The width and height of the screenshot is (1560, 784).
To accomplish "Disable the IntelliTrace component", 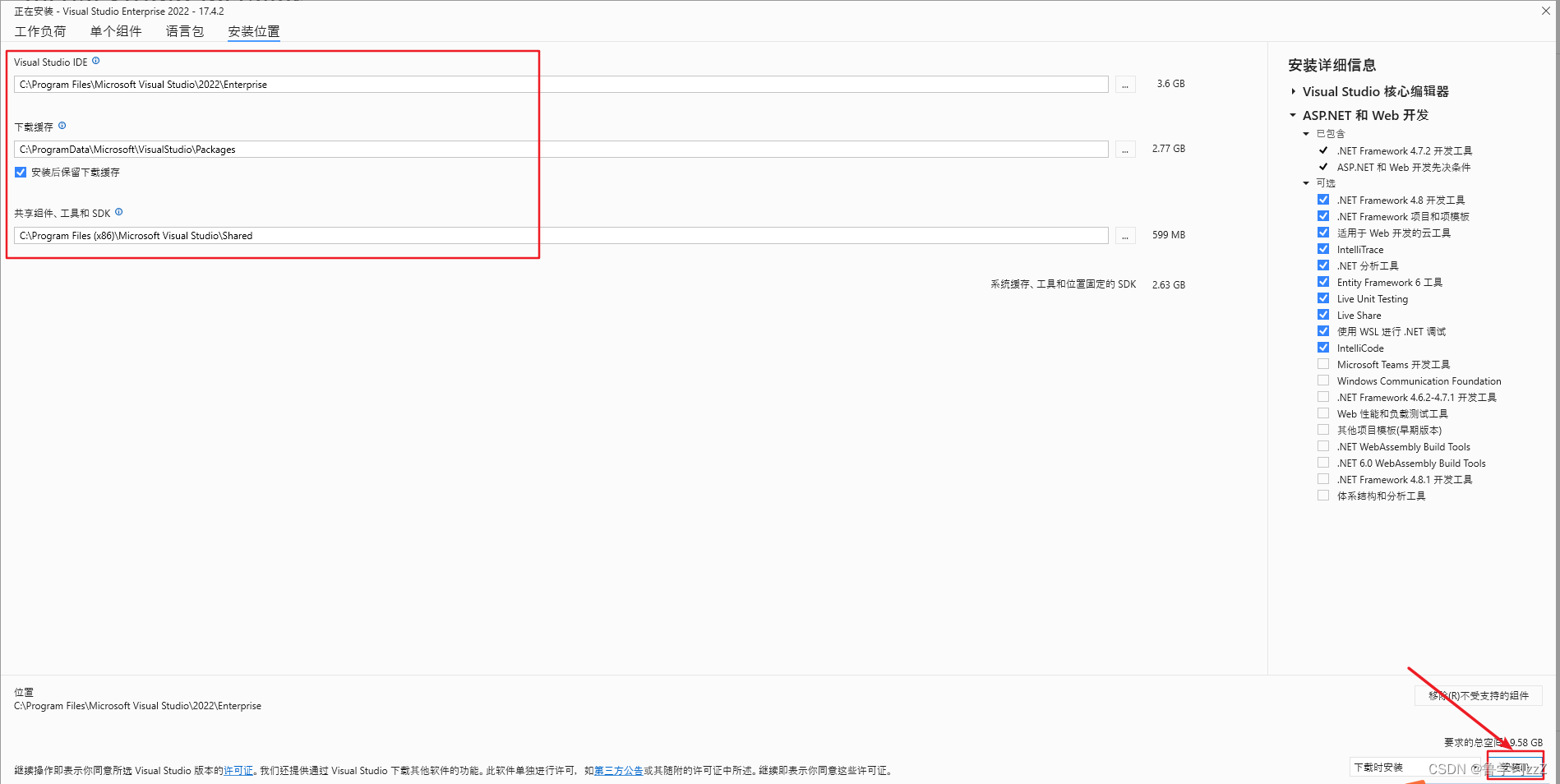I will [1323, 249].
